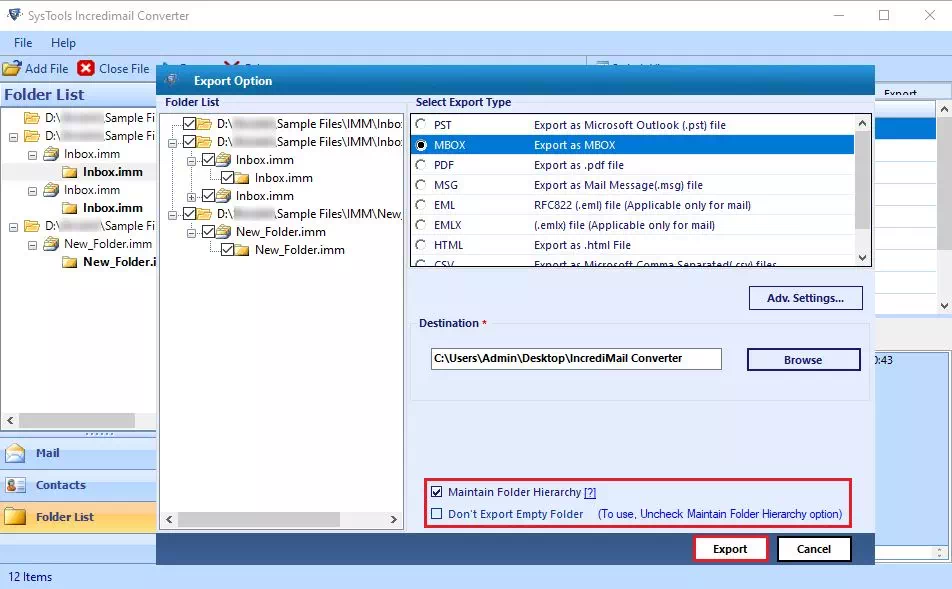The image size is (952, 589).
Task: Click the Export Option dialog logo icon
Action: point(172,80)
